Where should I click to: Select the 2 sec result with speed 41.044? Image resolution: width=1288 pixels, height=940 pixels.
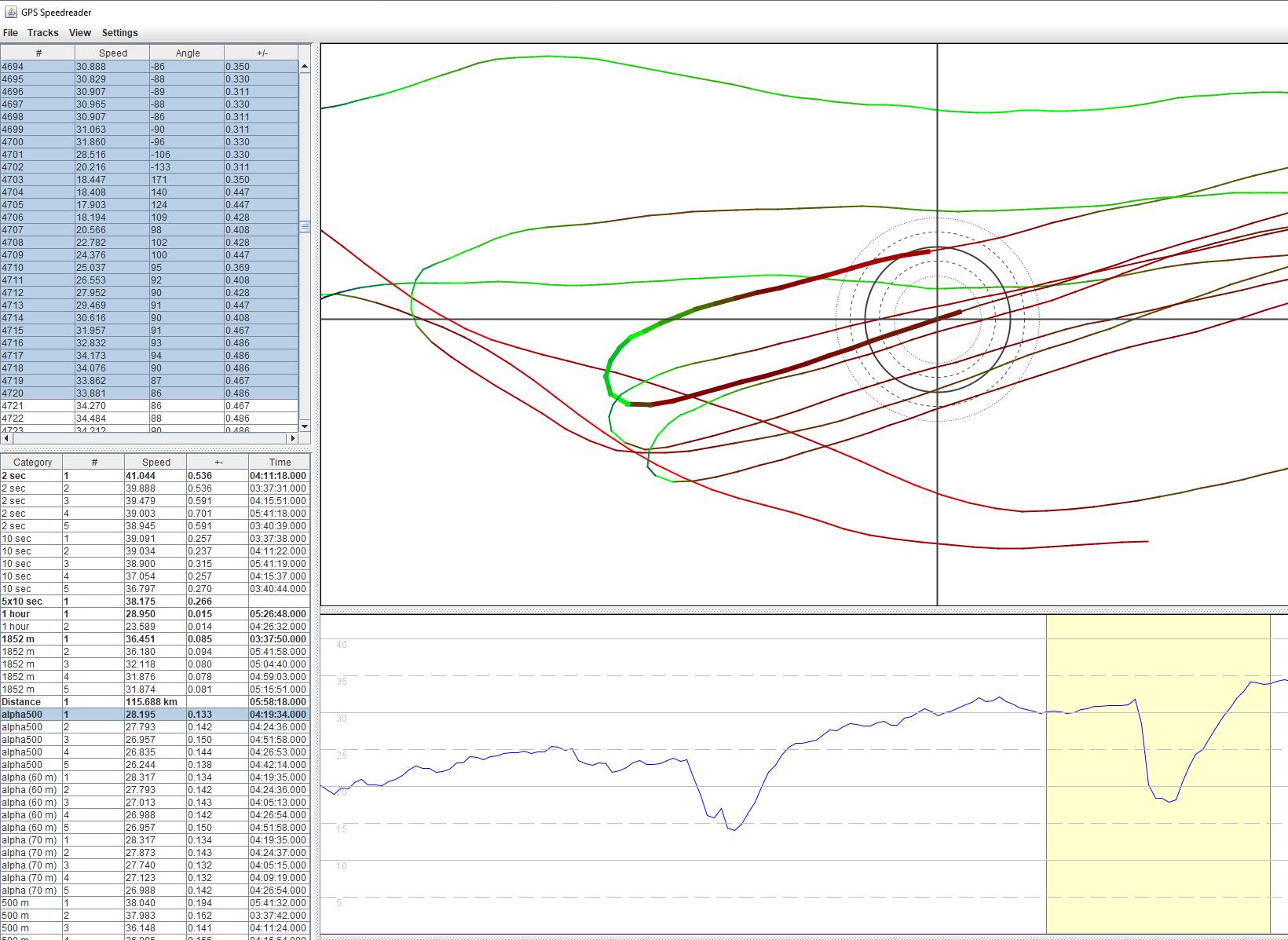coord(156,476)
